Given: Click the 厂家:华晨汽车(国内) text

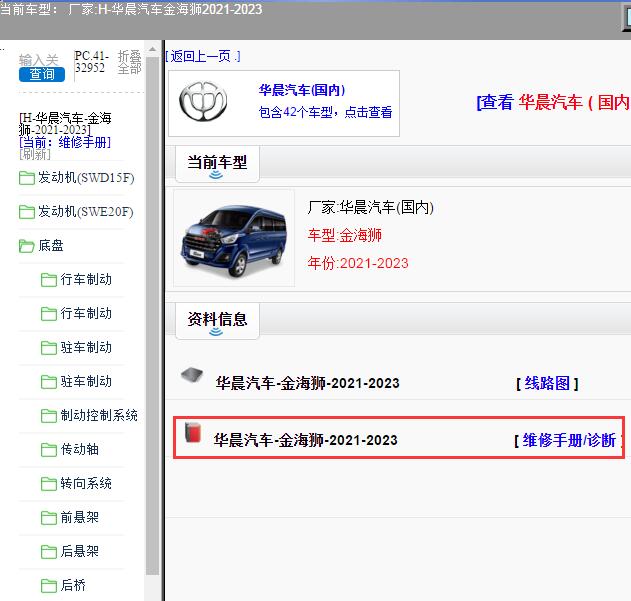Looking at the screenshot, I should tap(371, 208).
